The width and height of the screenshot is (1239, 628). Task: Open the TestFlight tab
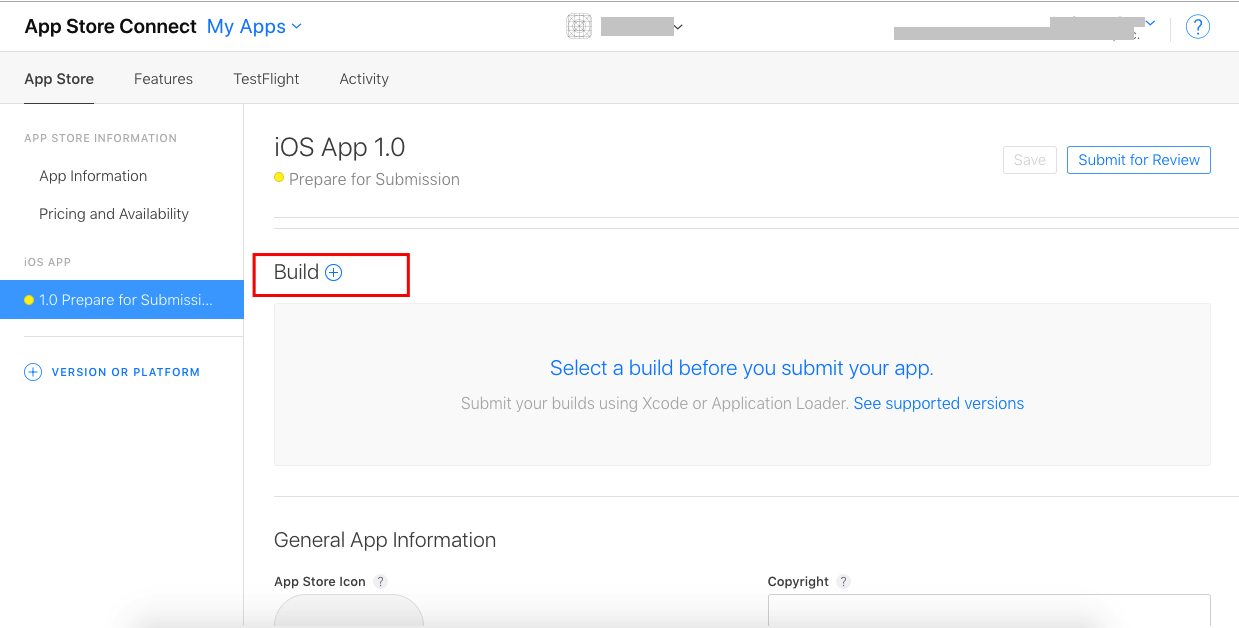tap(266, 79)
